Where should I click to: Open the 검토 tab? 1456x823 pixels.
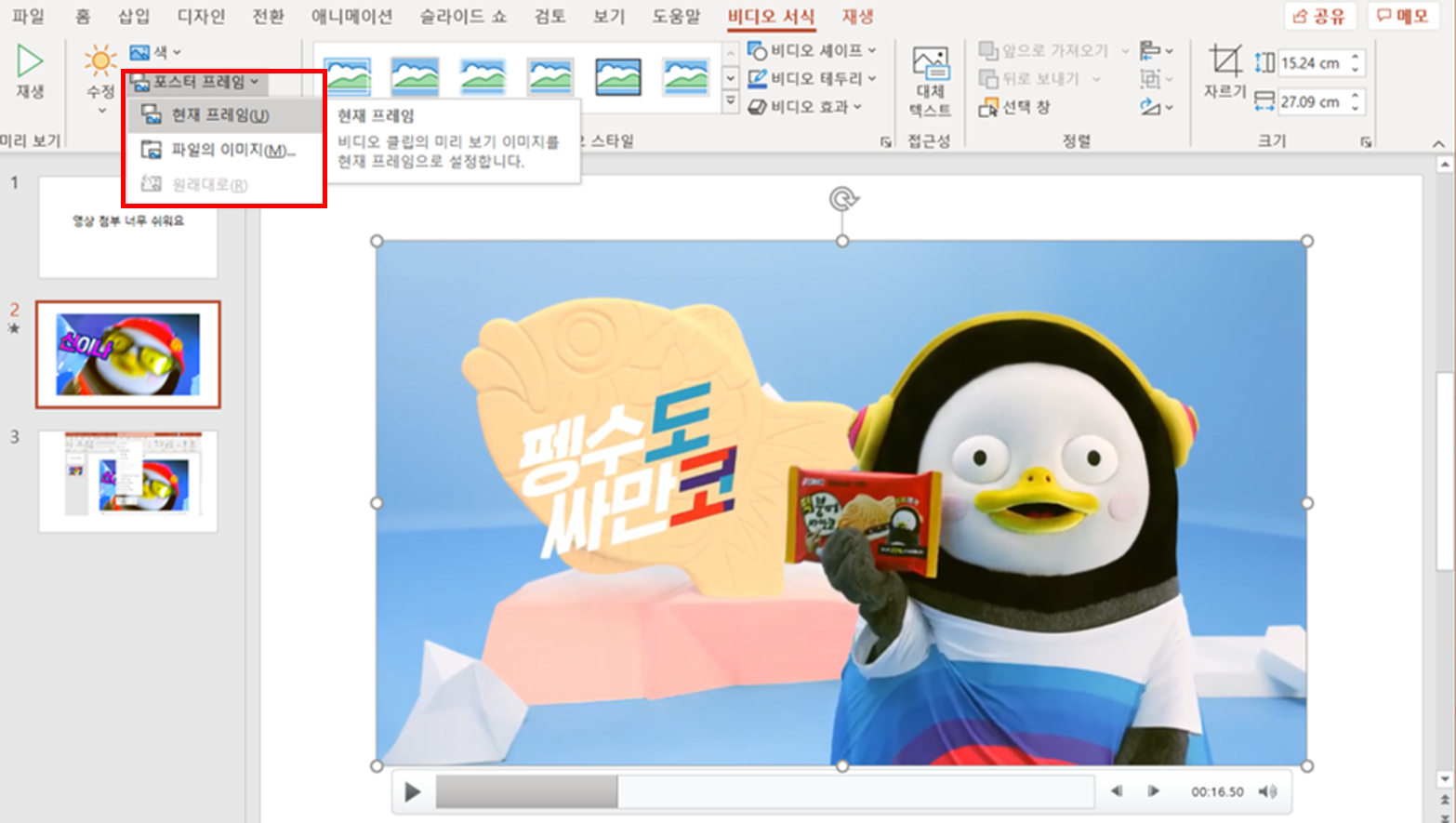pyautogui.click(x=550, y=16)
